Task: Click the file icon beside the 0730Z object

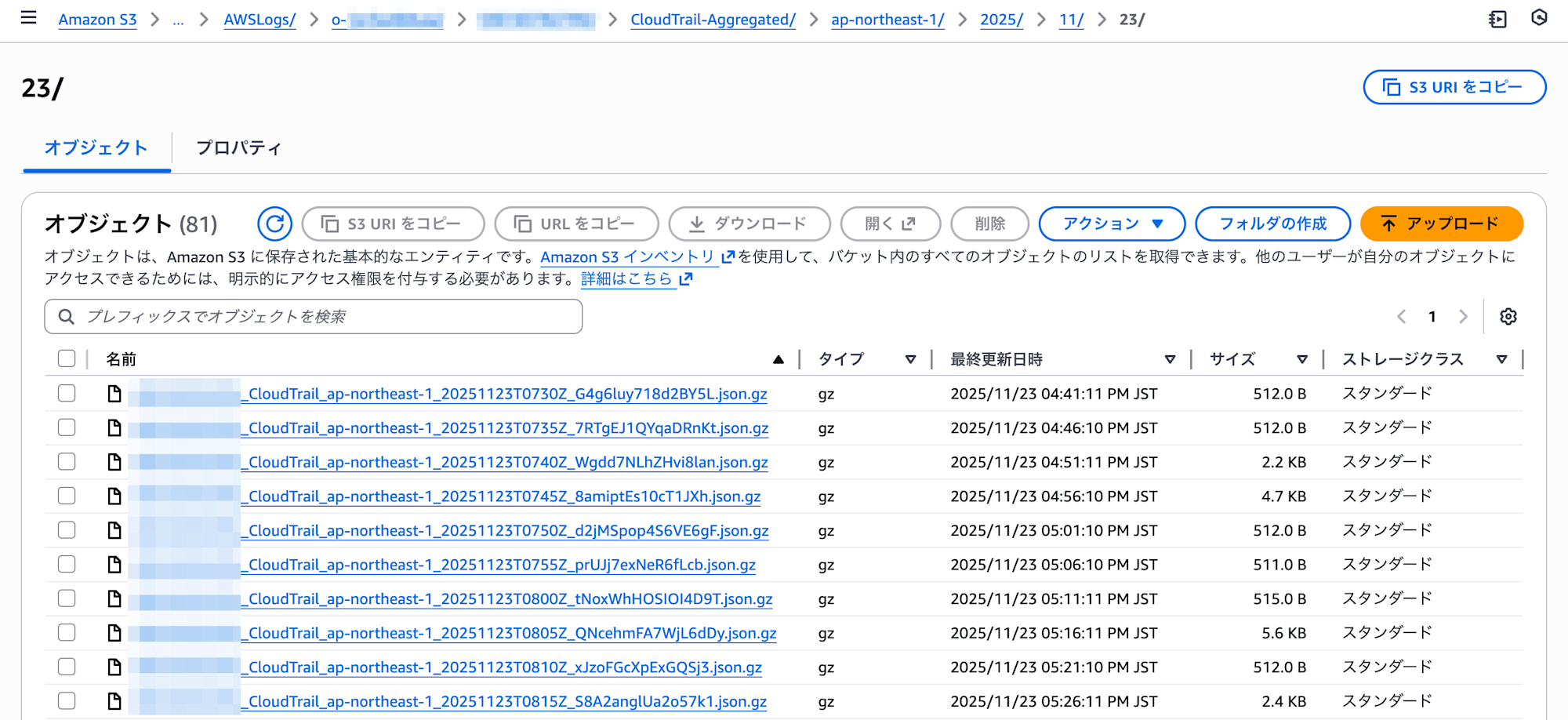Action: tap(114, 393)
